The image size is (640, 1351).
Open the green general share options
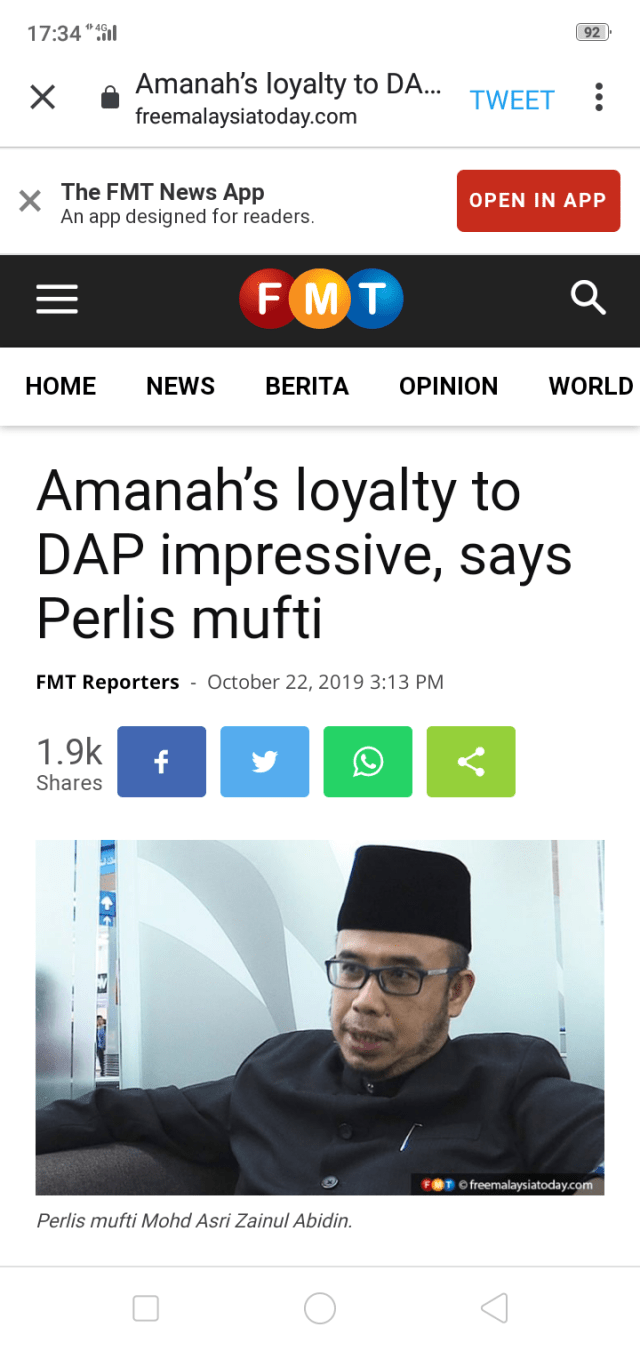point(470,762)
